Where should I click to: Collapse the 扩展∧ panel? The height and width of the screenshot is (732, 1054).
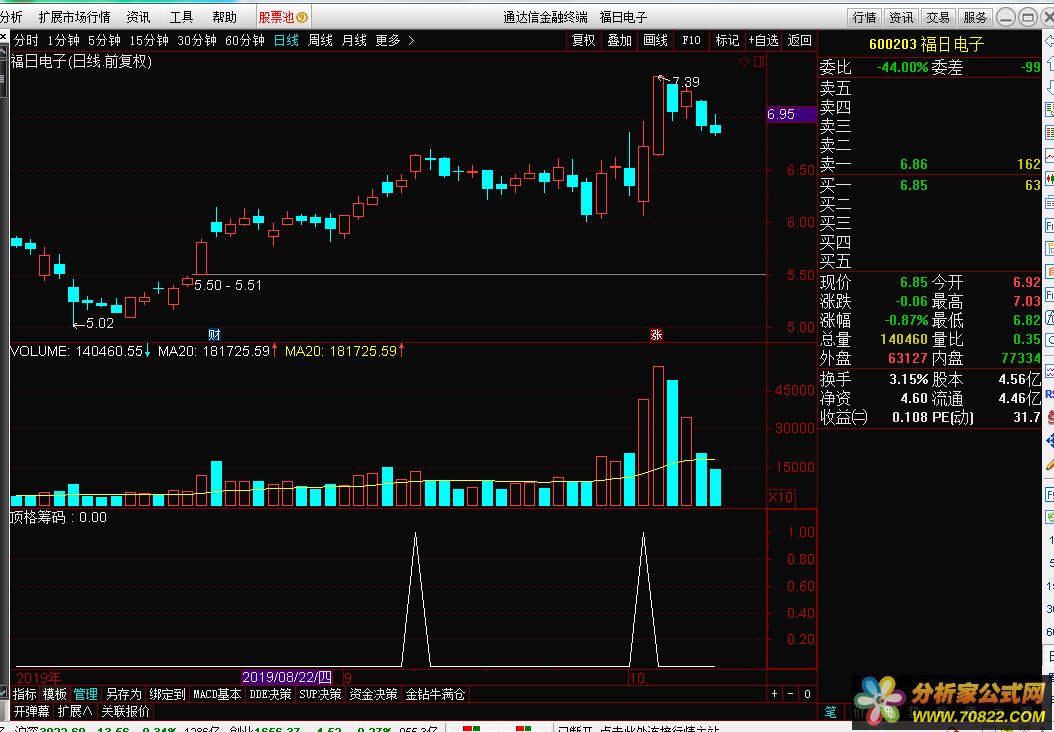75,711
